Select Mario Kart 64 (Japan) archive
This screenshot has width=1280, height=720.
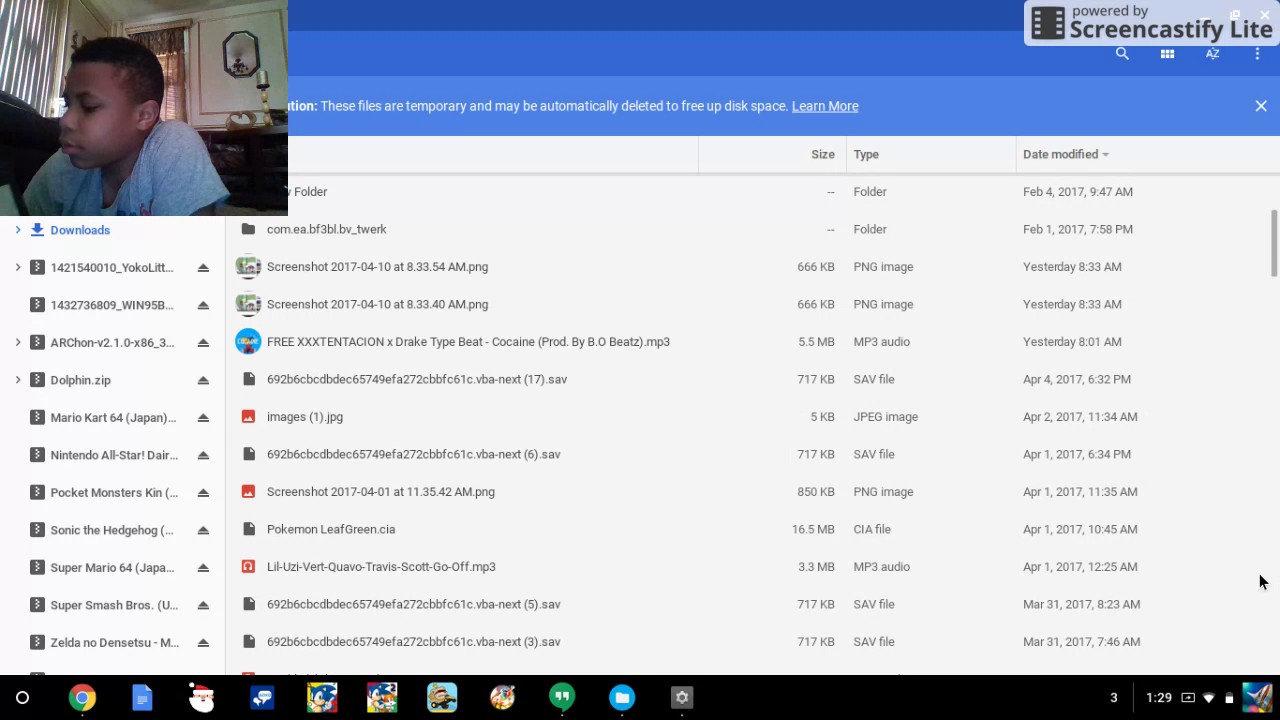point(113,417)
